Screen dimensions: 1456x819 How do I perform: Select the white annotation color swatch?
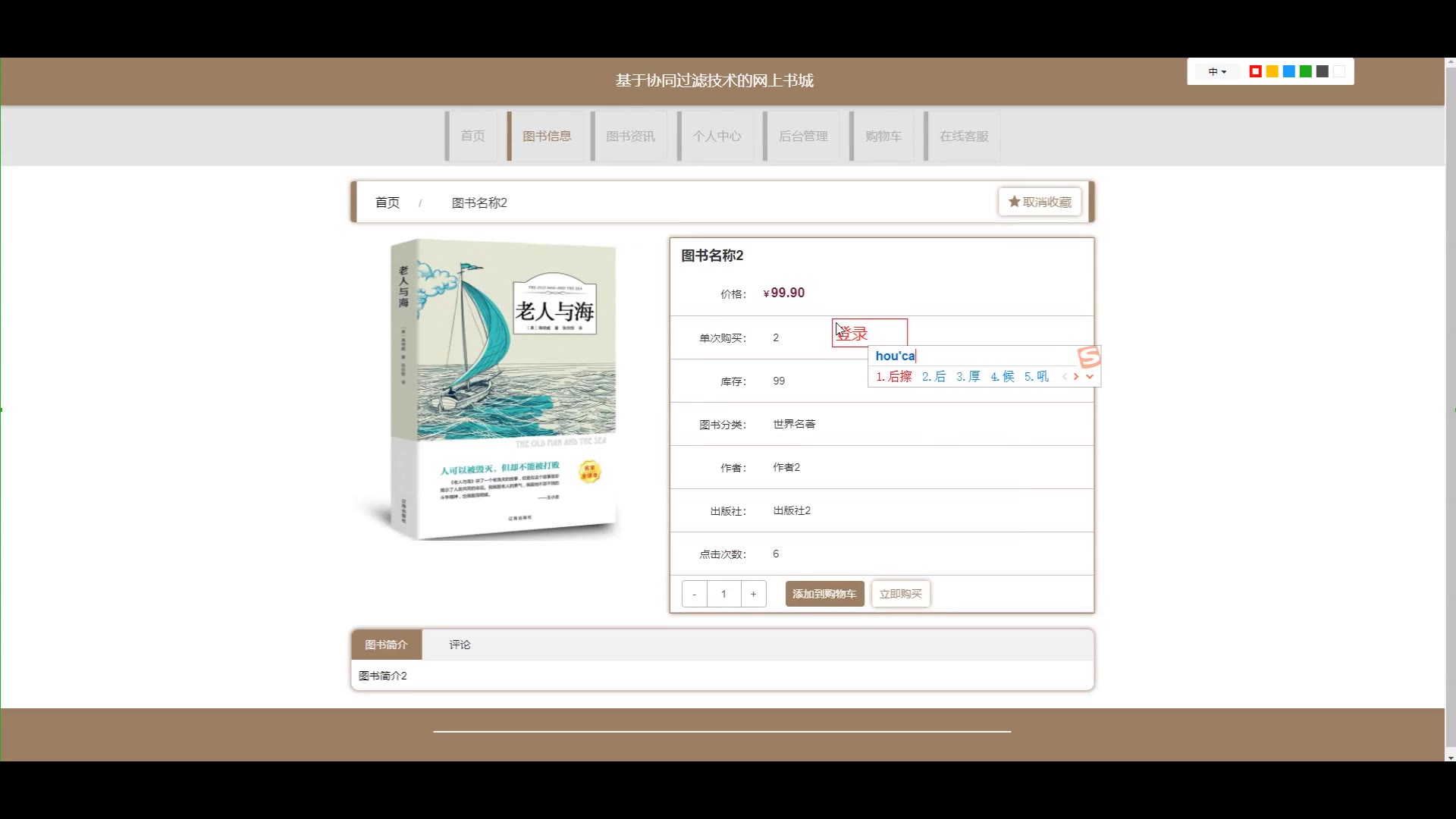(x=1339, y=71)
